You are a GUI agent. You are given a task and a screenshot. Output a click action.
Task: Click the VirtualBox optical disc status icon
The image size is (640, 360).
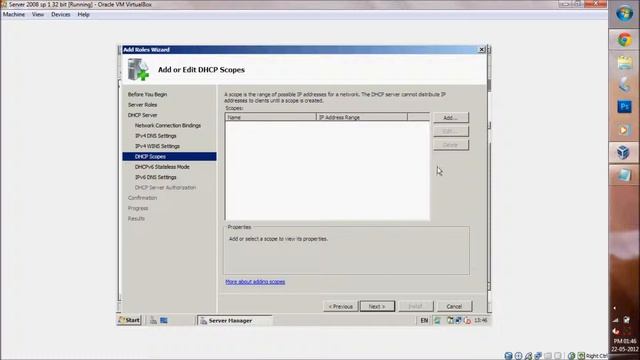(x=518, y=356)
